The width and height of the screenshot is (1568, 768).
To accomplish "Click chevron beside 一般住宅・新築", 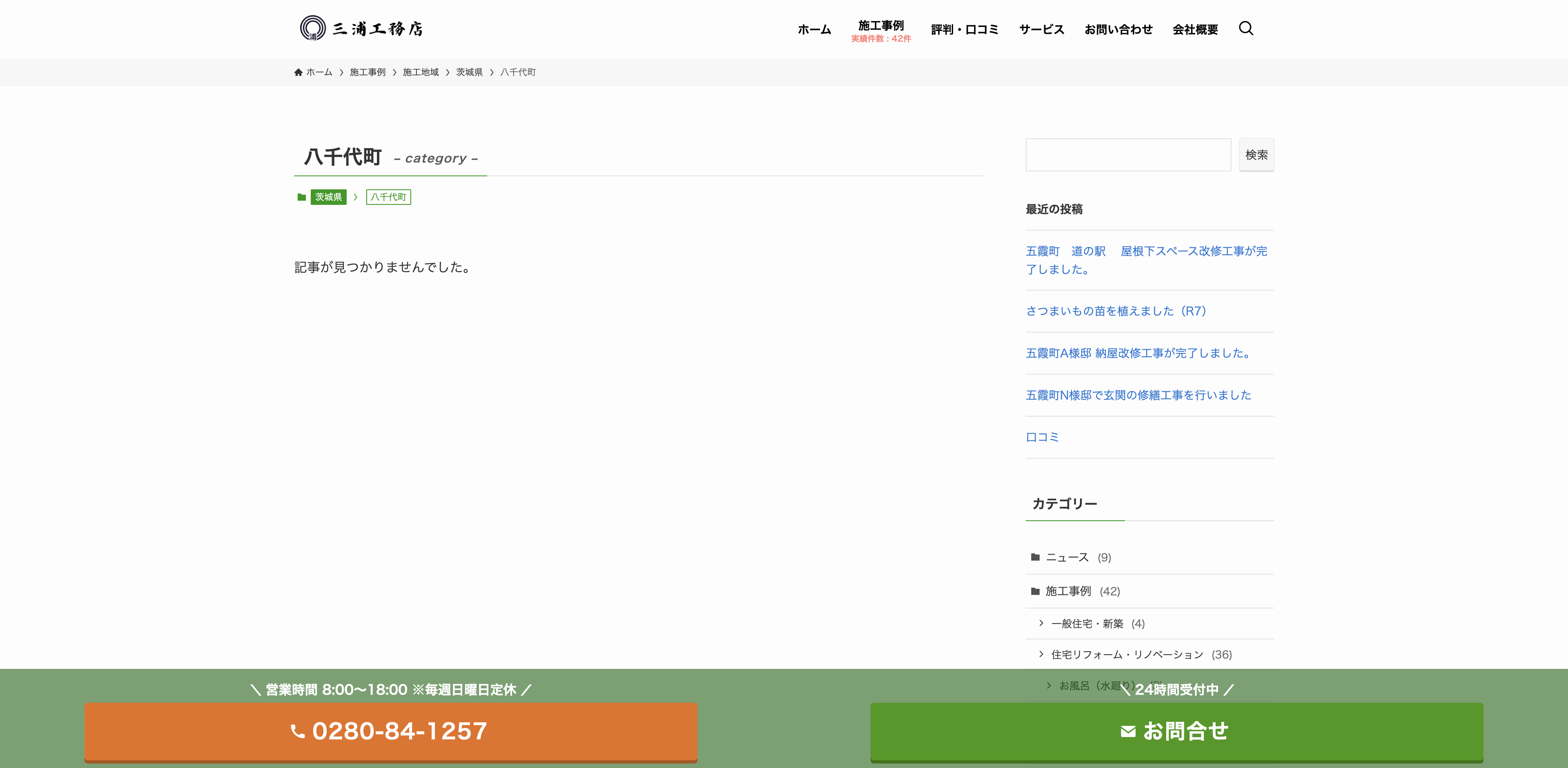I will (x=1041, y=623).
